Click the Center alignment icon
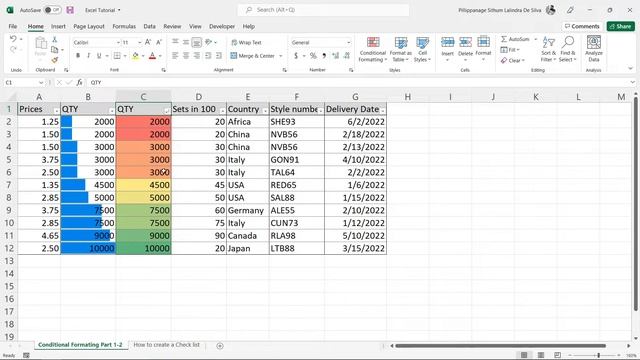This screenshot has height=360, width=640. [186, 56]
